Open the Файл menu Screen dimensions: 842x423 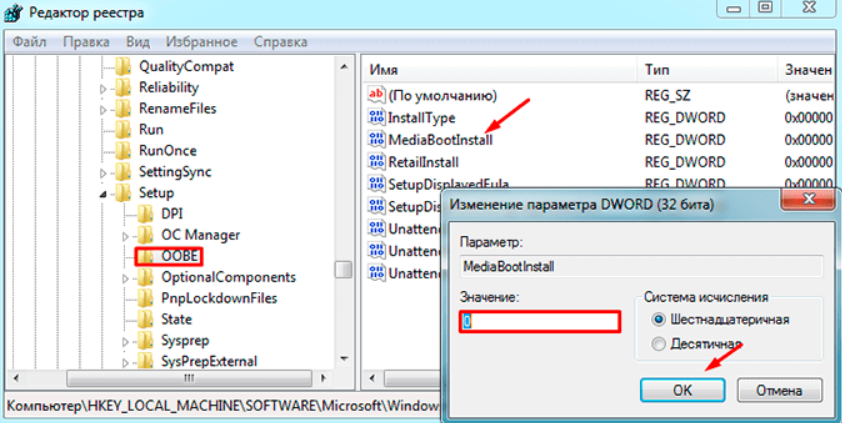(x=30, y=42)
